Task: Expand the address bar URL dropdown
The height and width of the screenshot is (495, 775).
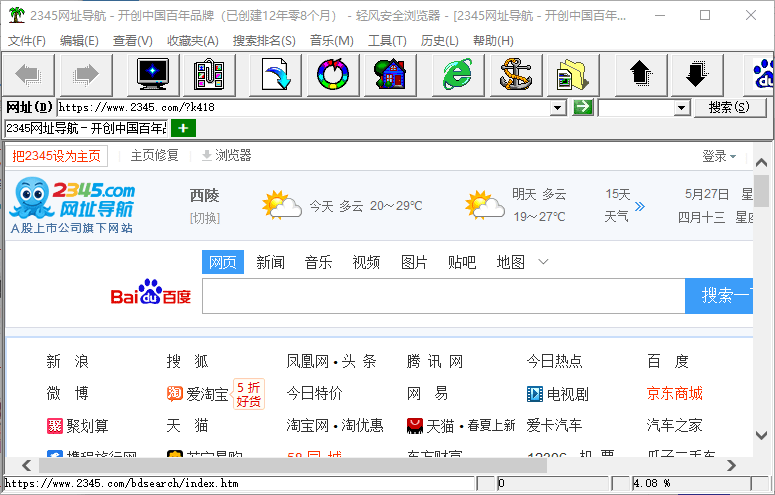Action: click(x=559, y=107)
